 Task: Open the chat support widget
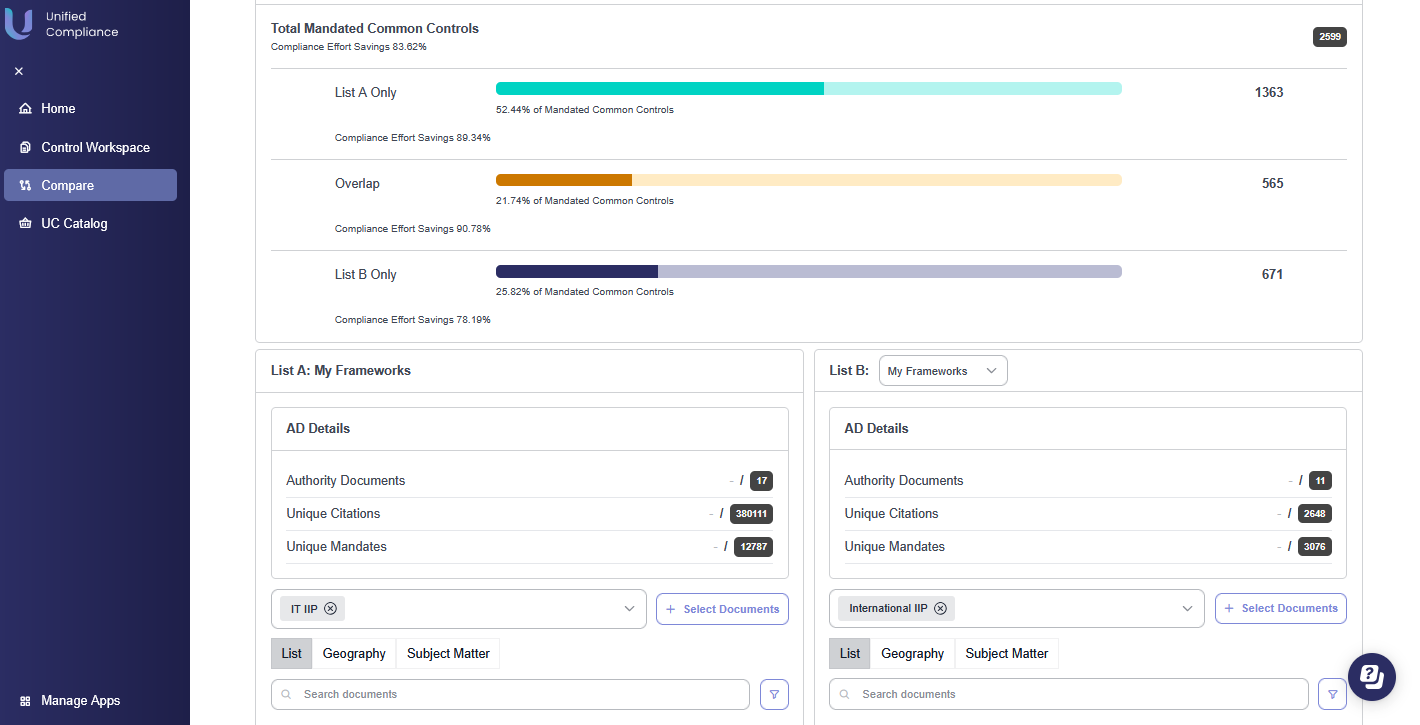(x=1371, y=677)
